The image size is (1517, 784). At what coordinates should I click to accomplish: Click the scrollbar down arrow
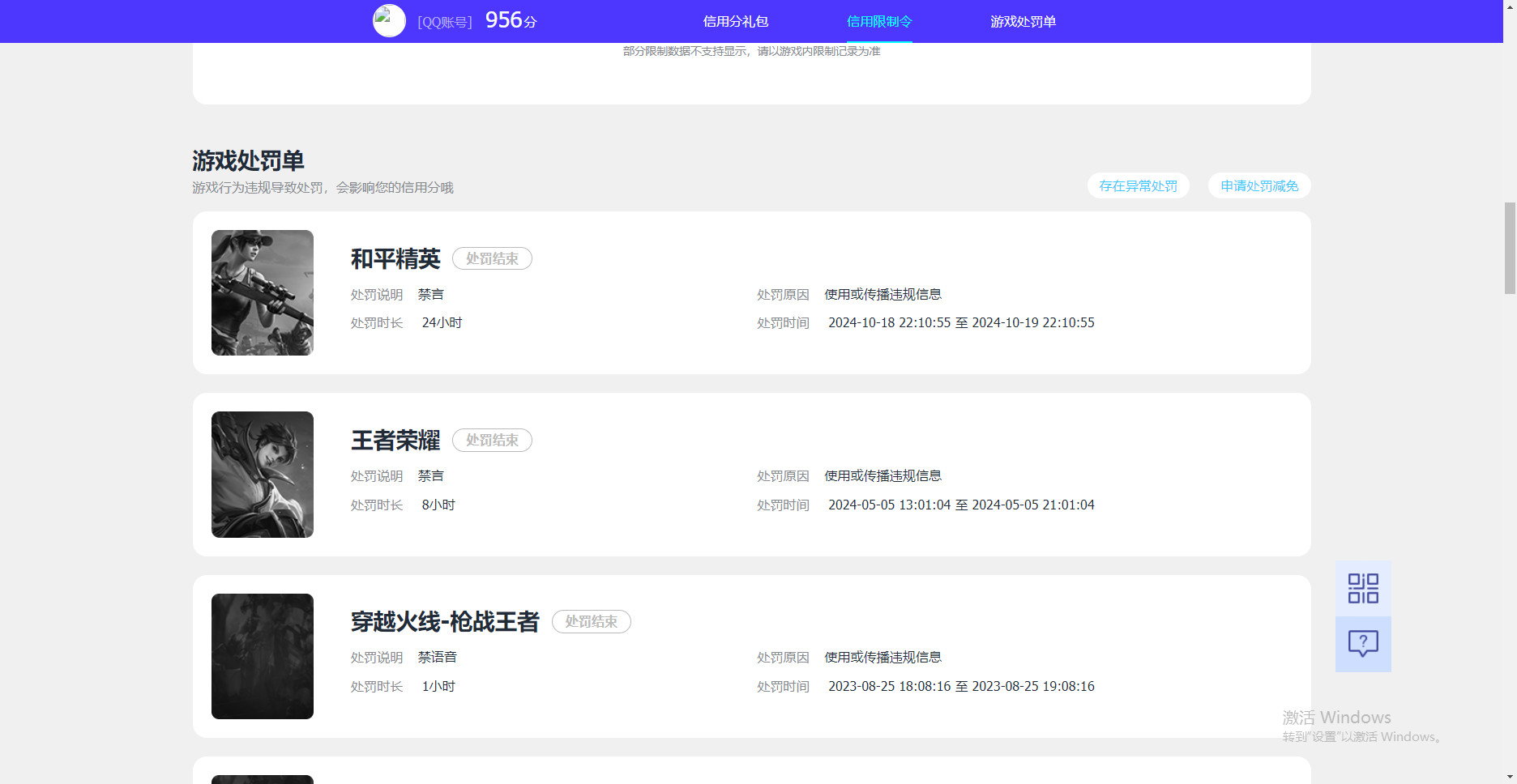click(1510, 777)
